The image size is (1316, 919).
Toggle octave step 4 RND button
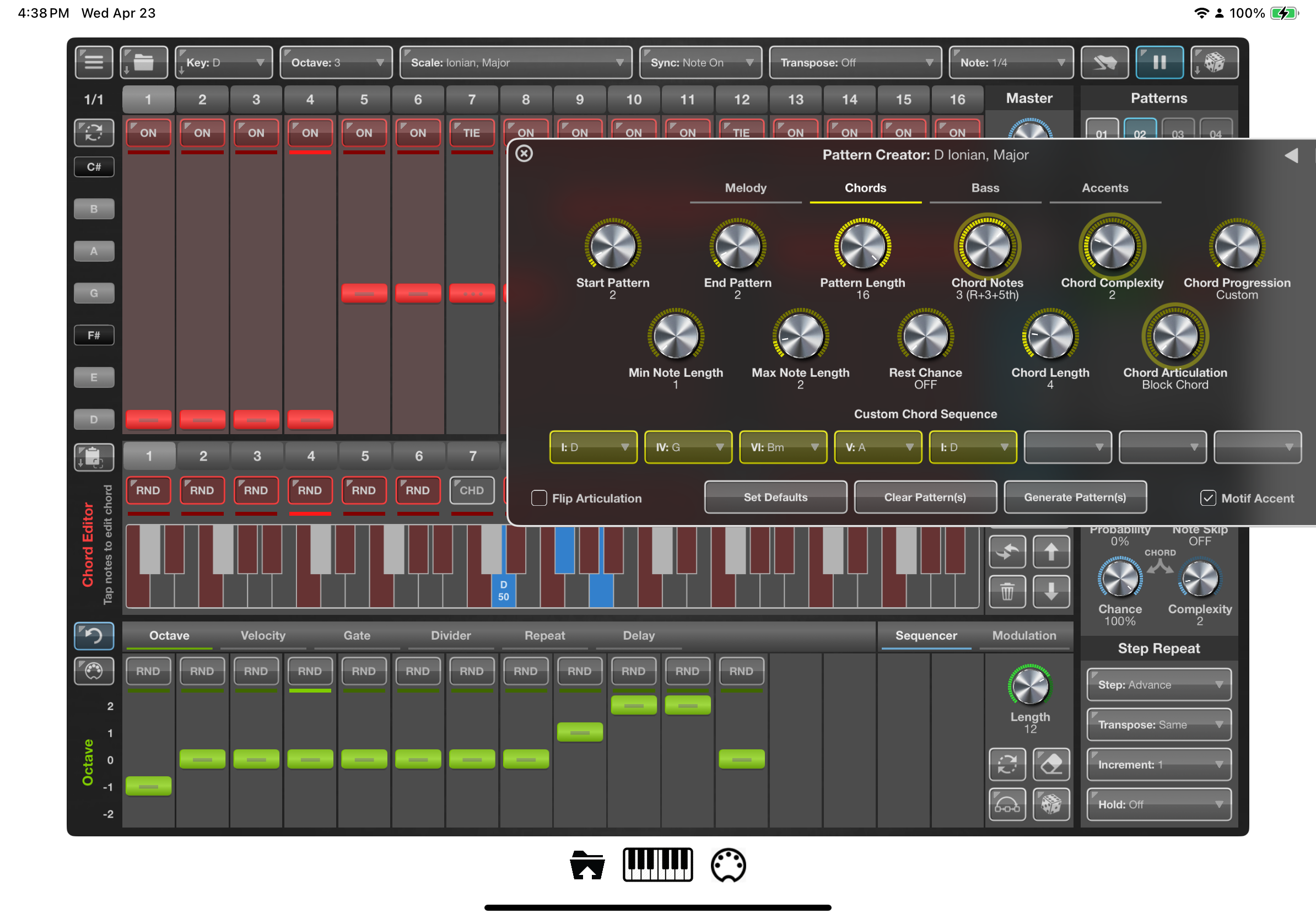click(310, 671)
